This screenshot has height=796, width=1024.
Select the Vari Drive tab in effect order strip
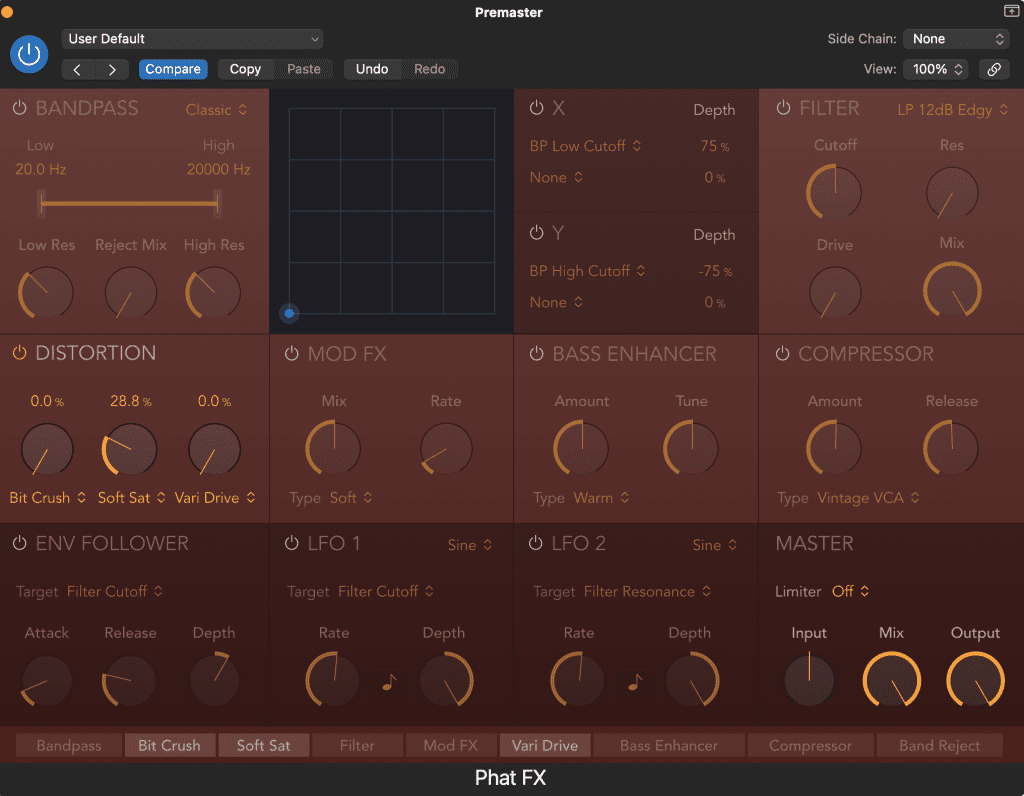[x=545, y=745]
